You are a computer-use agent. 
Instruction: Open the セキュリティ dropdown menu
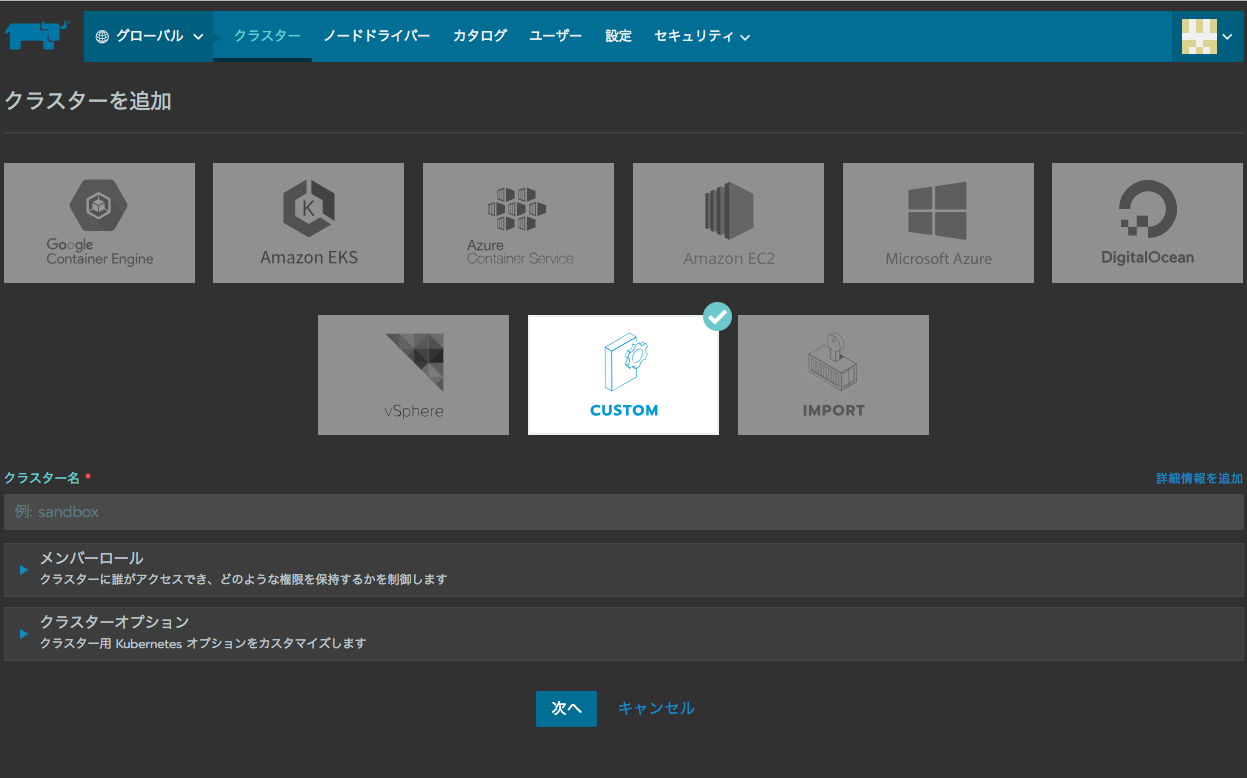[702, 36]
